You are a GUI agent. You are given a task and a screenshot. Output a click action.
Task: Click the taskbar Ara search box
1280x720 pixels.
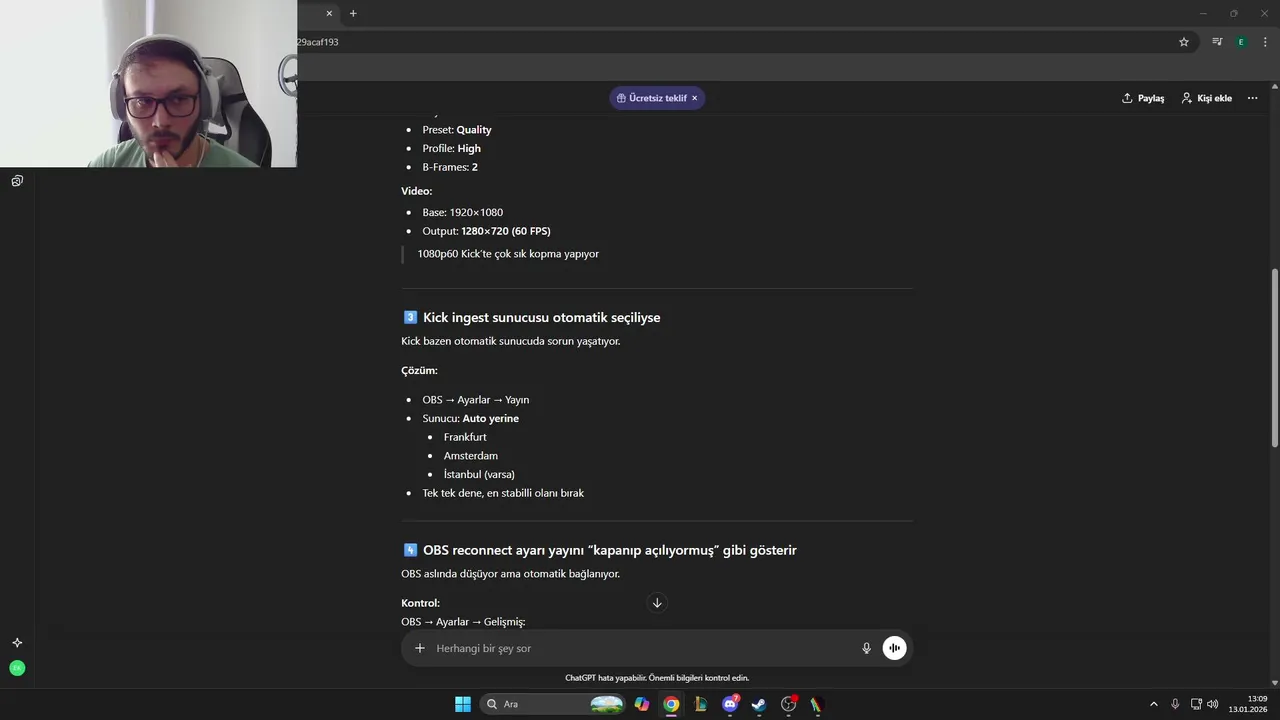tap(553, 704)
